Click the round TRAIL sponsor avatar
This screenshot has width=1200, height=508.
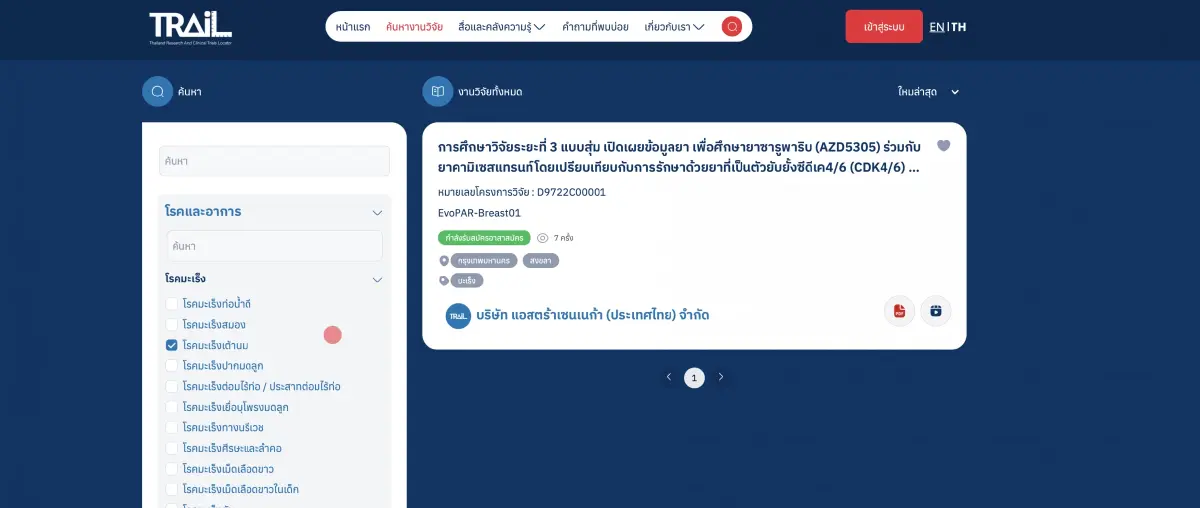pos(458,315)
